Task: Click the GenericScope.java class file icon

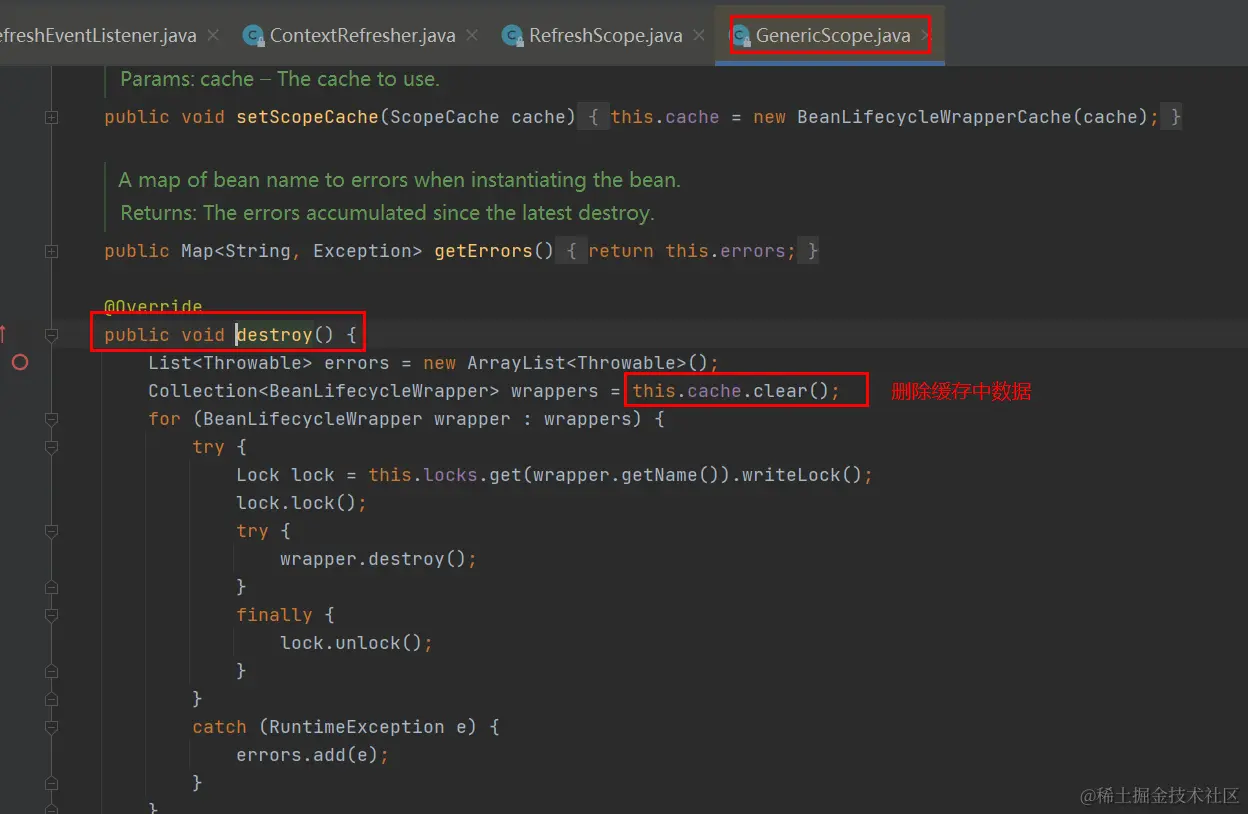Action: (741, 36)
